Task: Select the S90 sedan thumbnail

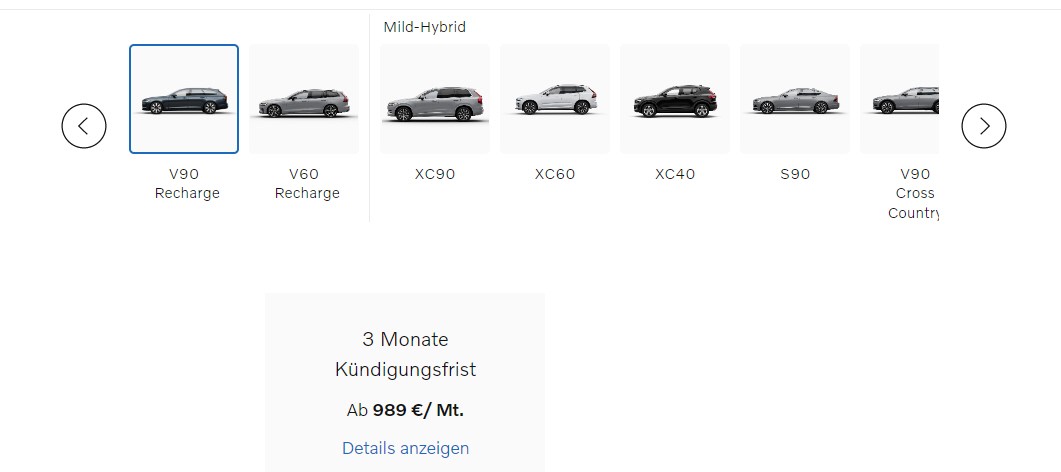Action: (x=795, y=99)
